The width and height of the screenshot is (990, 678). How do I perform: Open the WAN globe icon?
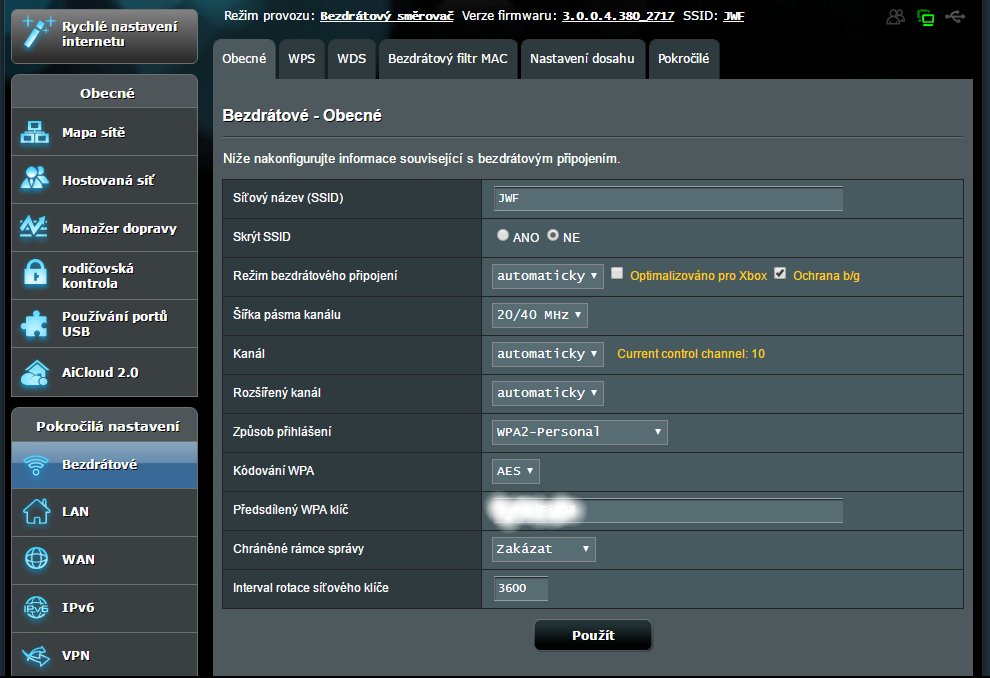pyautogui.click(x=35, y=559)
